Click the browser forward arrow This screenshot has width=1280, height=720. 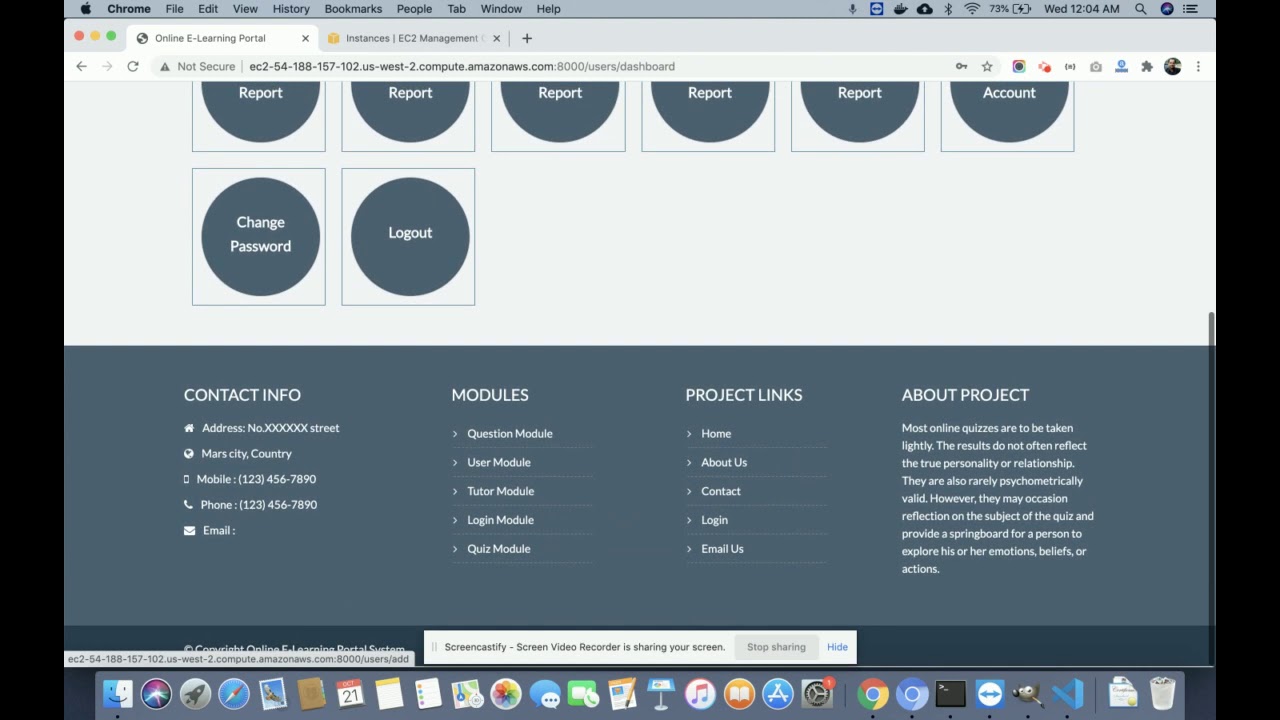pos(107,66)
